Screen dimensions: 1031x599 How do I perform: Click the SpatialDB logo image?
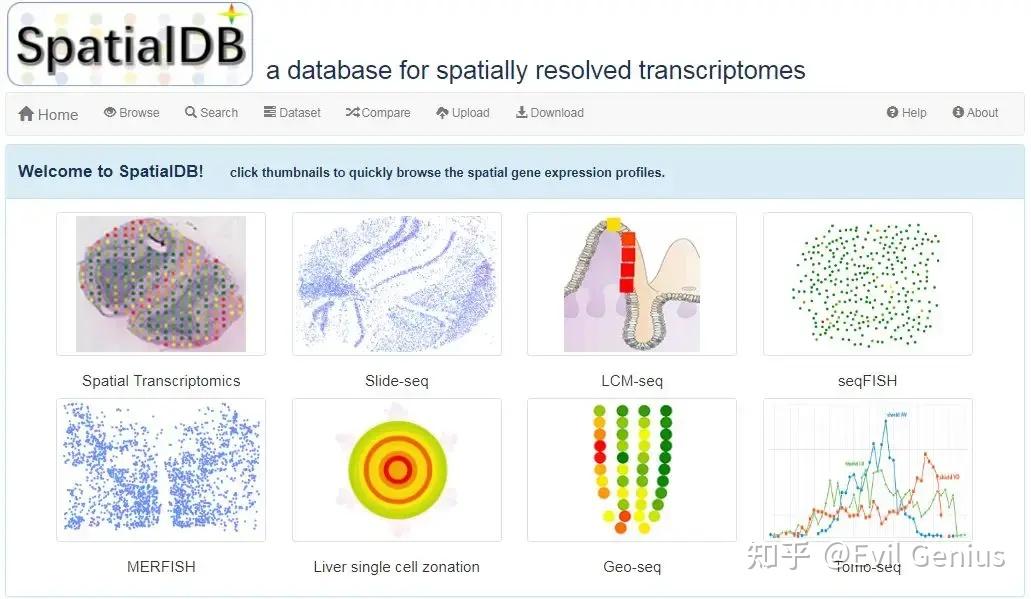tap(130, 44)
